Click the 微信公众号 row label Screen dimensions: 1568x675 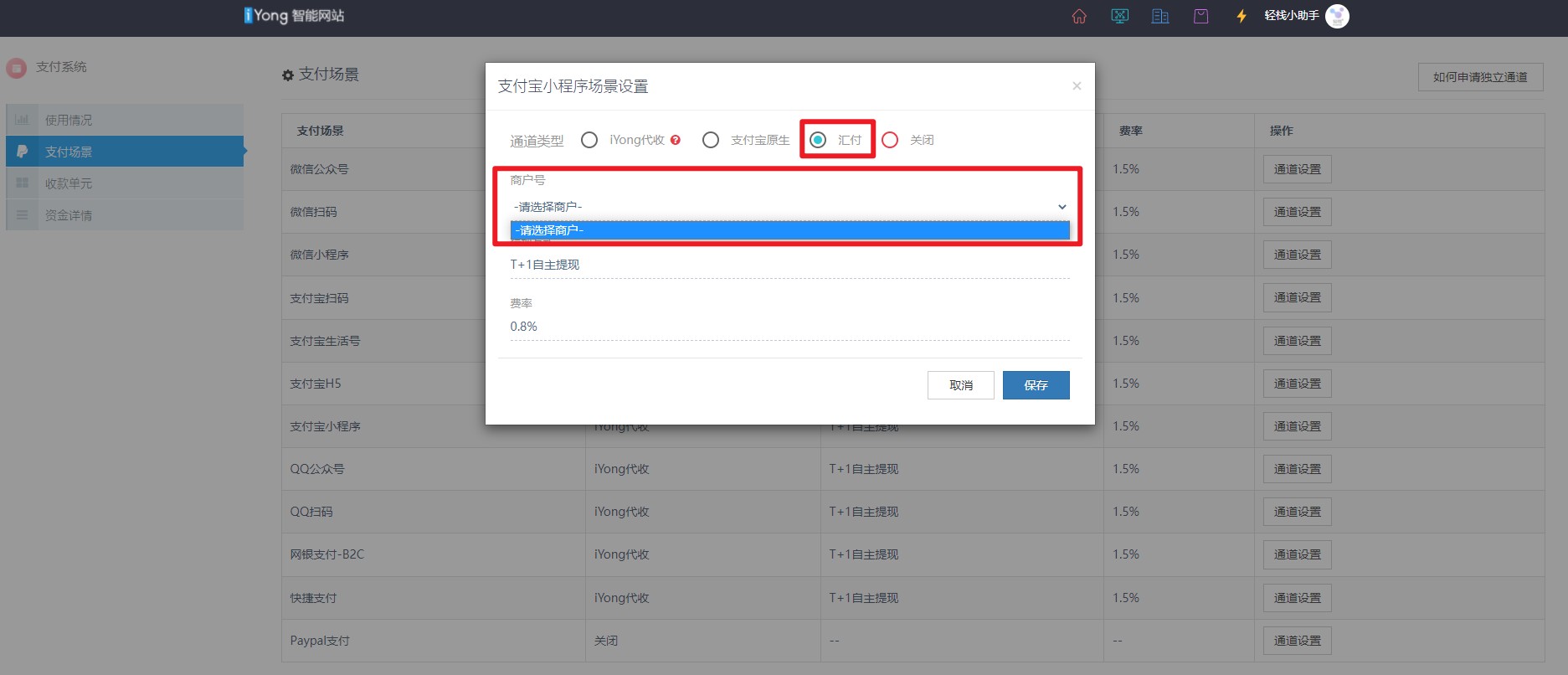coord(319,169)
